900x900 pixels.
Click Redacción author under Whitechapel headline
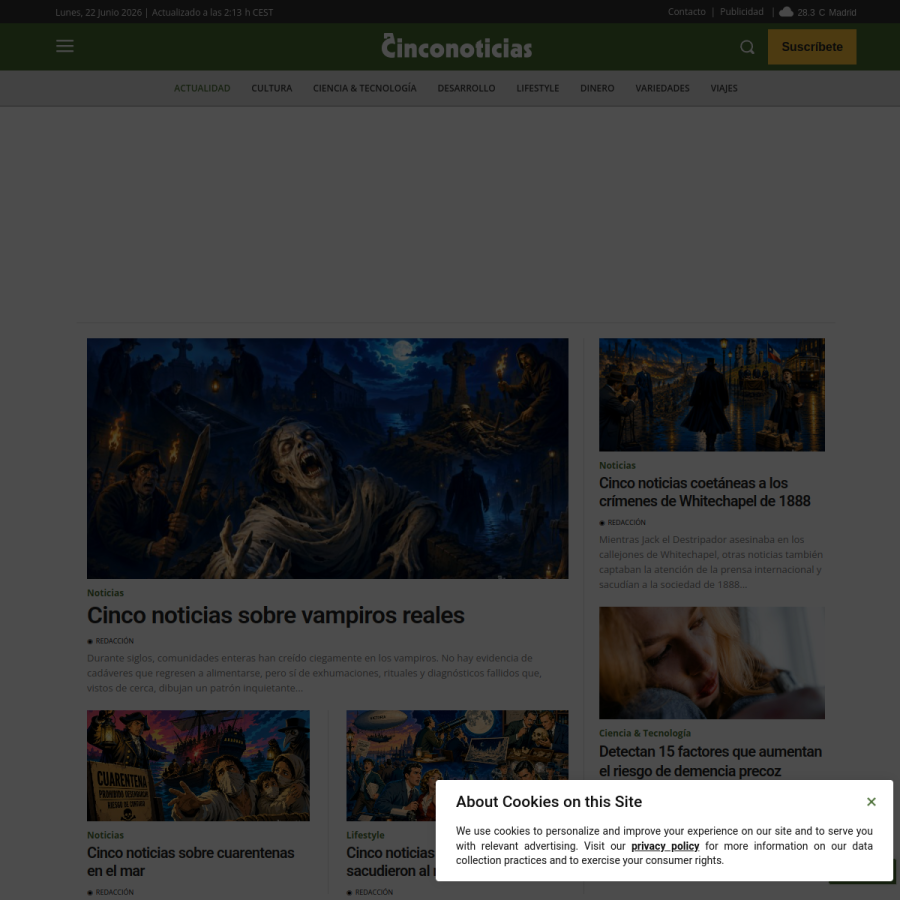tap(626, 523)
